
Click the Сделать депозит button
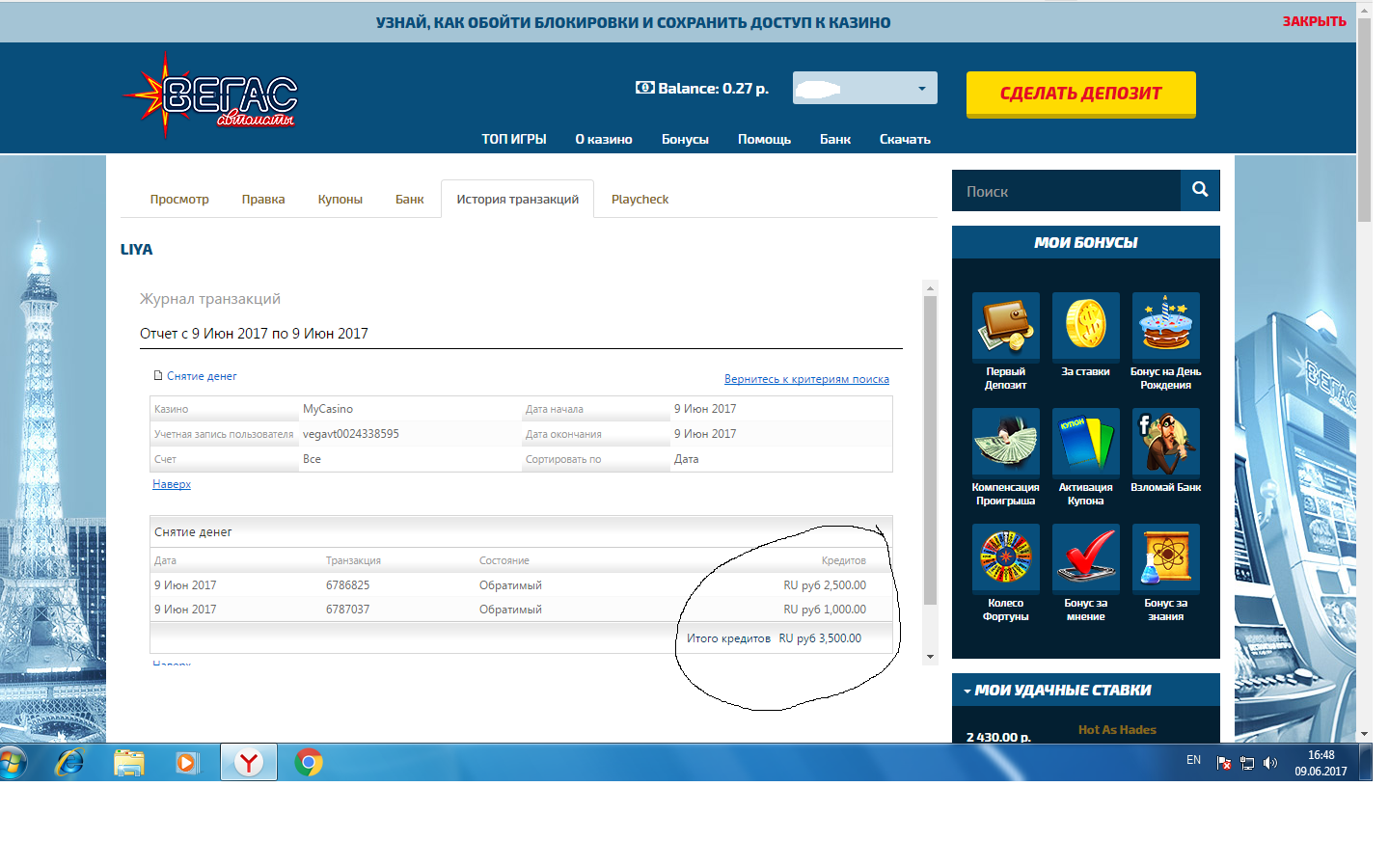coord(1081,94)
